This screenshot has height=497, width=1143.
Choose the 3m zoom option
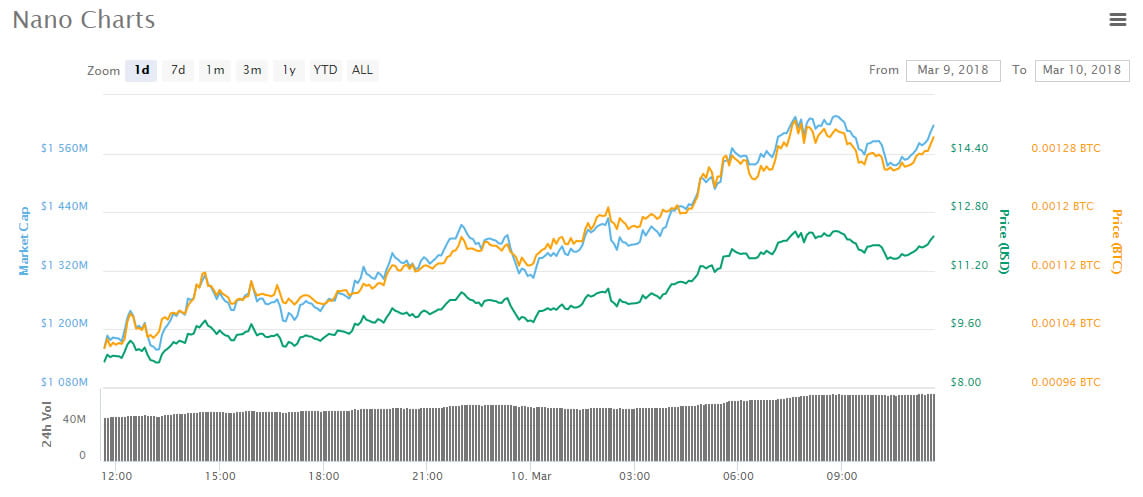click(252, 70)
